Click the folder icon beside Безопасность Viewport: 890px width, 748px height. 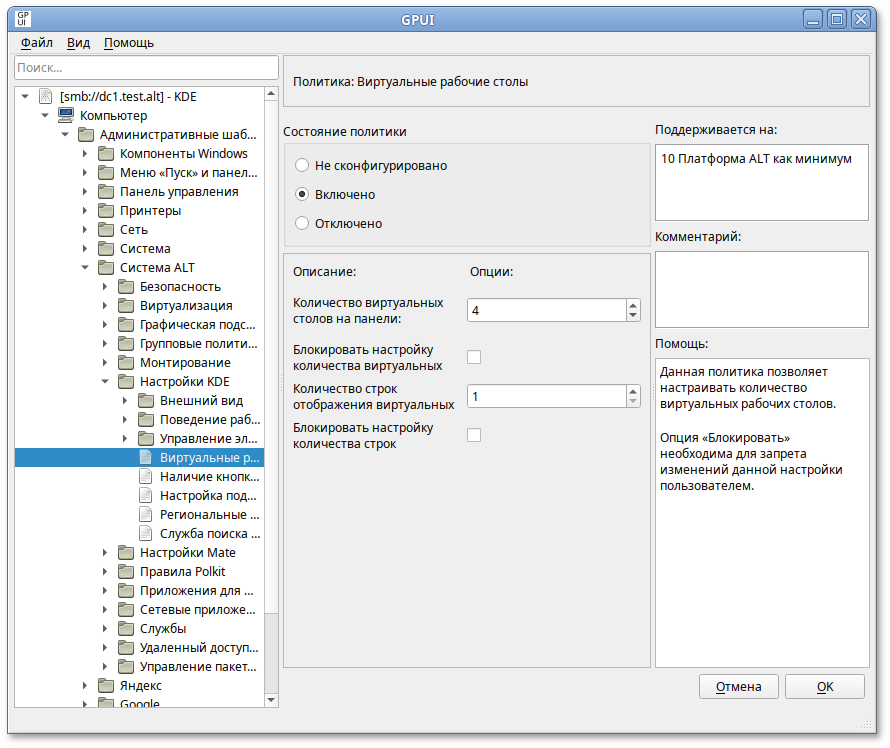click(125, 287)
